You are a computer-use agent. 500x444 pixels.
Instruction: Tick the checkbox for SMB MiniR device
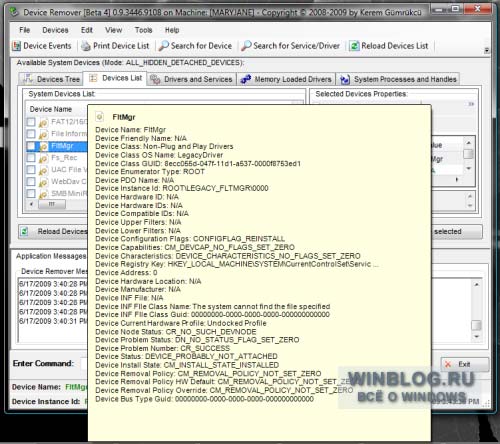tap(31, 193)
